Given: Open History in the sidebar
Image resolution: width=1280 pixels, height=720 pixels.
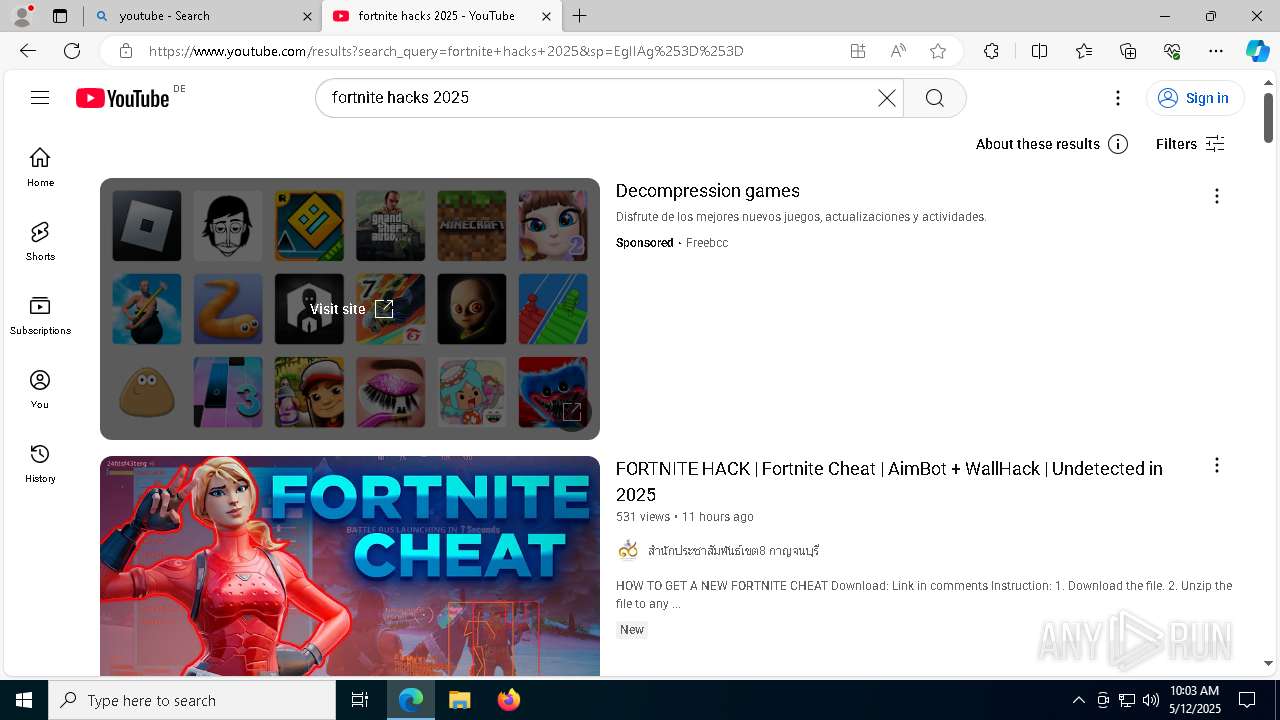Looking at the screenshot, I should (x=40, y=463).
